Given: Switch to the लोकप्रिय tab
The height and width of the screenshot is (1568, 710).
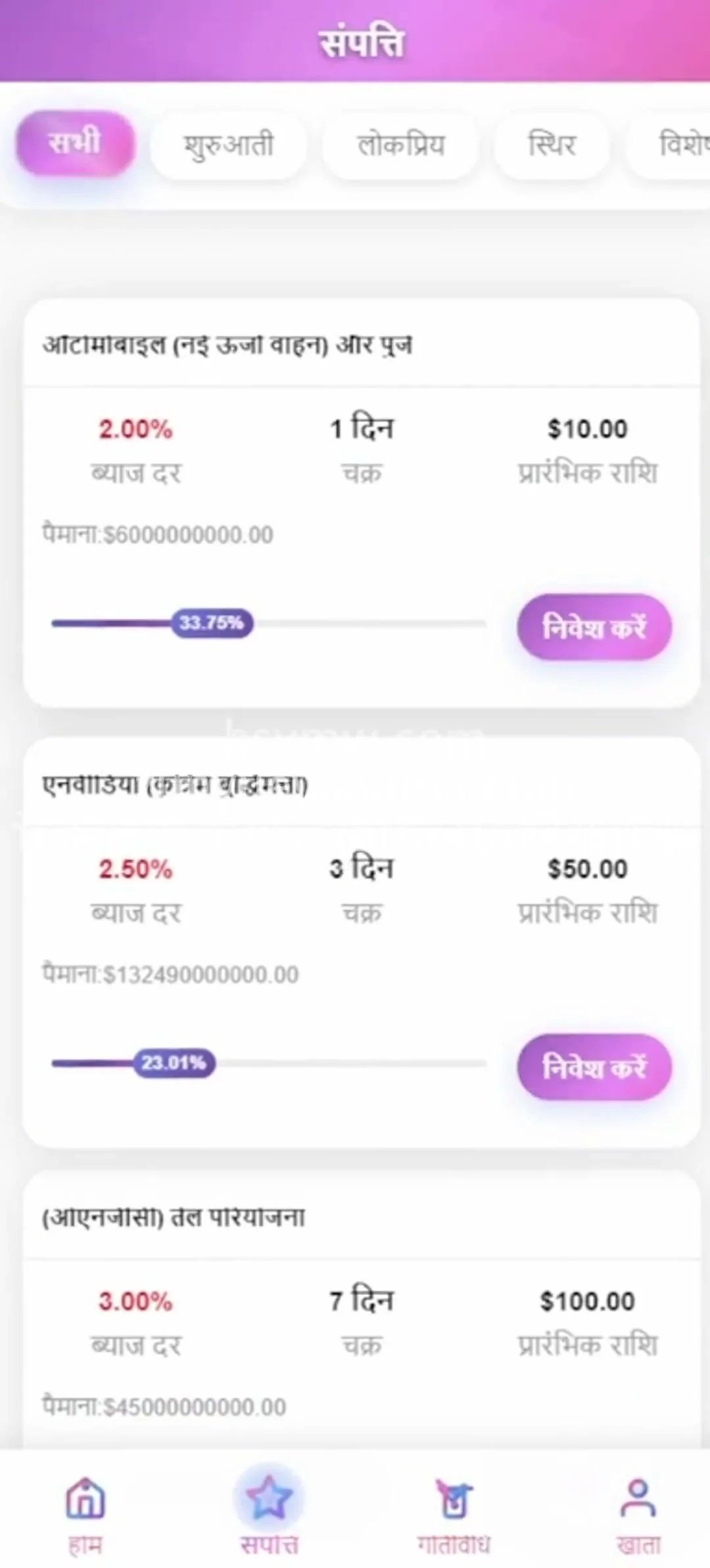Looking at the screenshot, I should click(400, 145).
